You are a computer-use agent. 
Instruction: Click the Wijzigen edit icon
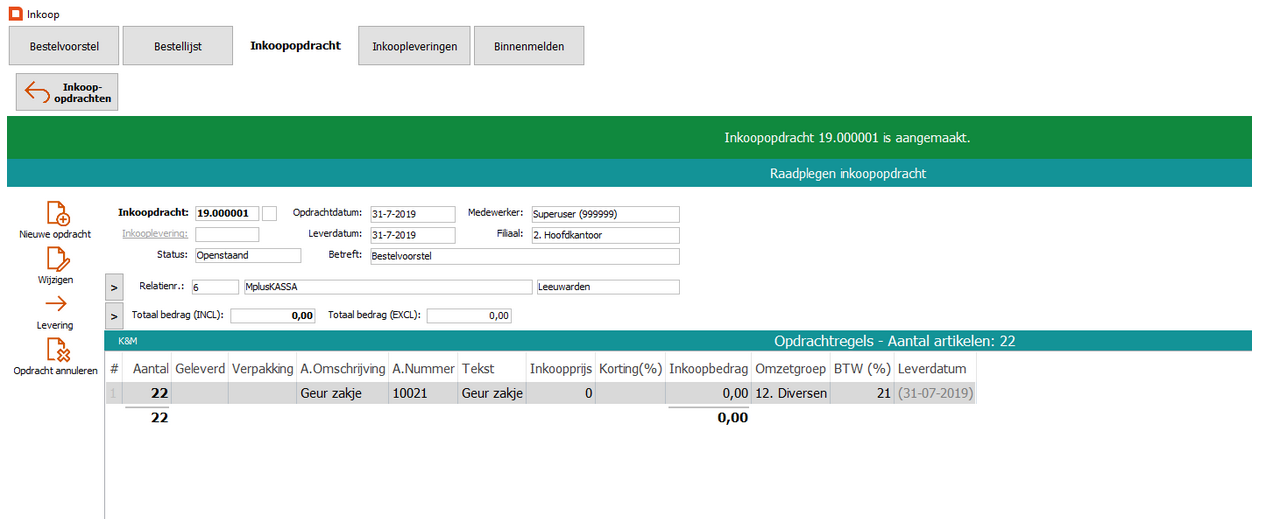coord(57,259)
